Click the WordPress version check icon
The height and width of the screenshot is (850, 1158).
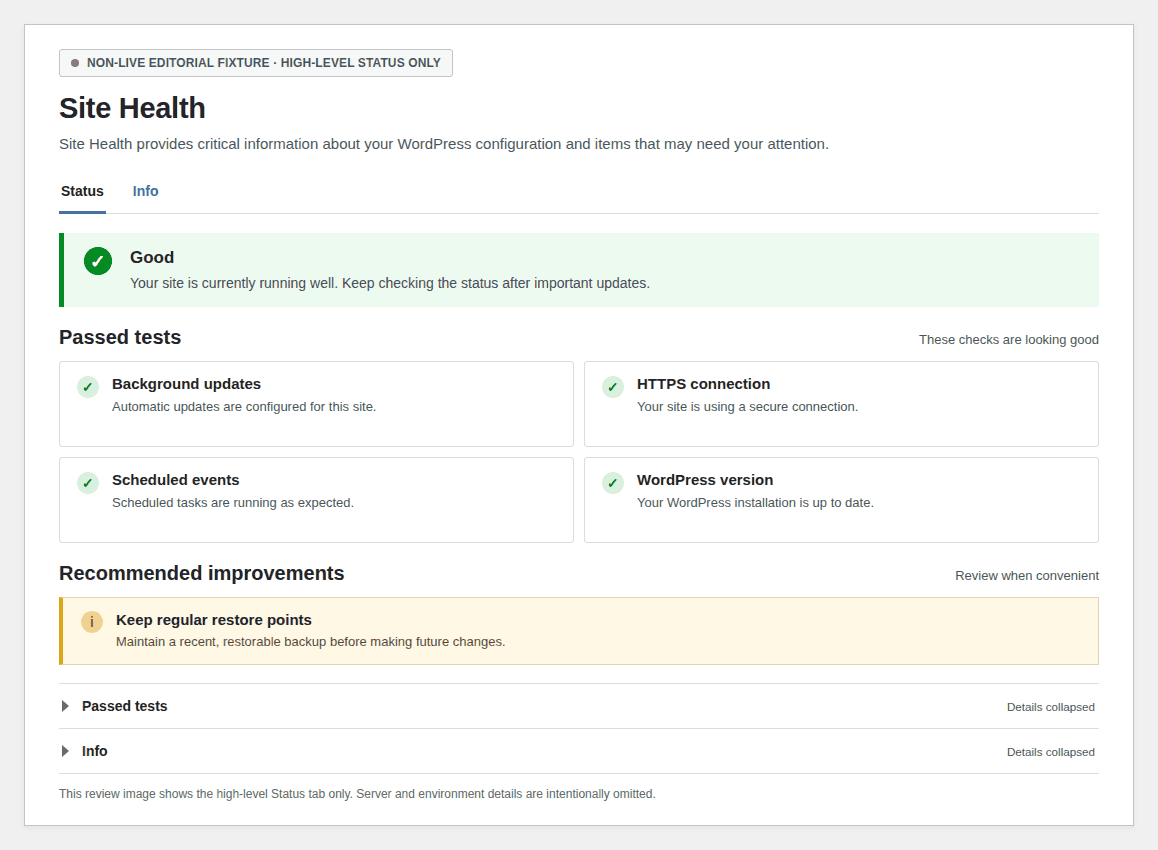pyautogui.click(x=613, y=483)
